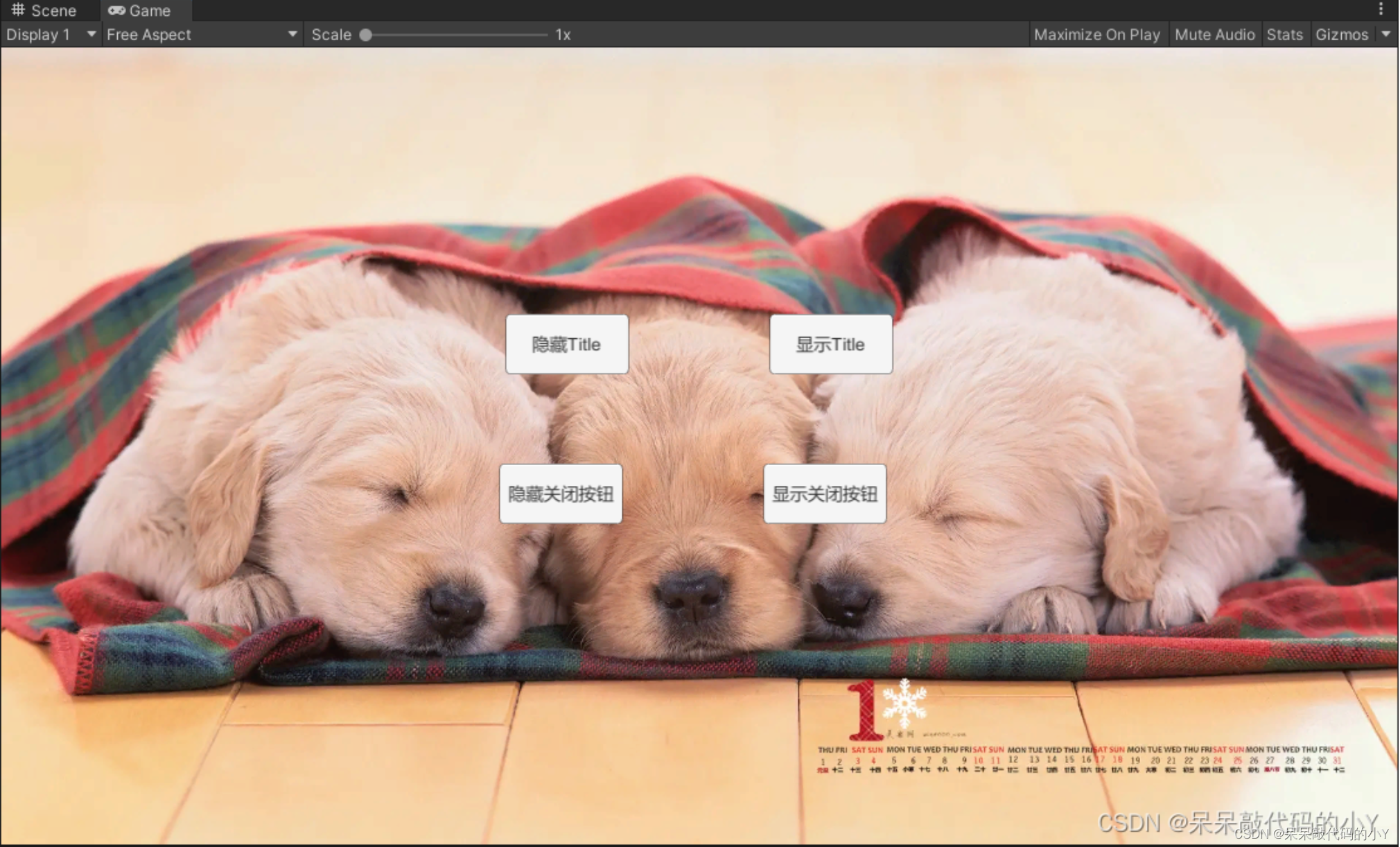Toggle Mute Audio in Game view
This screenshot has height=847, width=1400.
1214,35
